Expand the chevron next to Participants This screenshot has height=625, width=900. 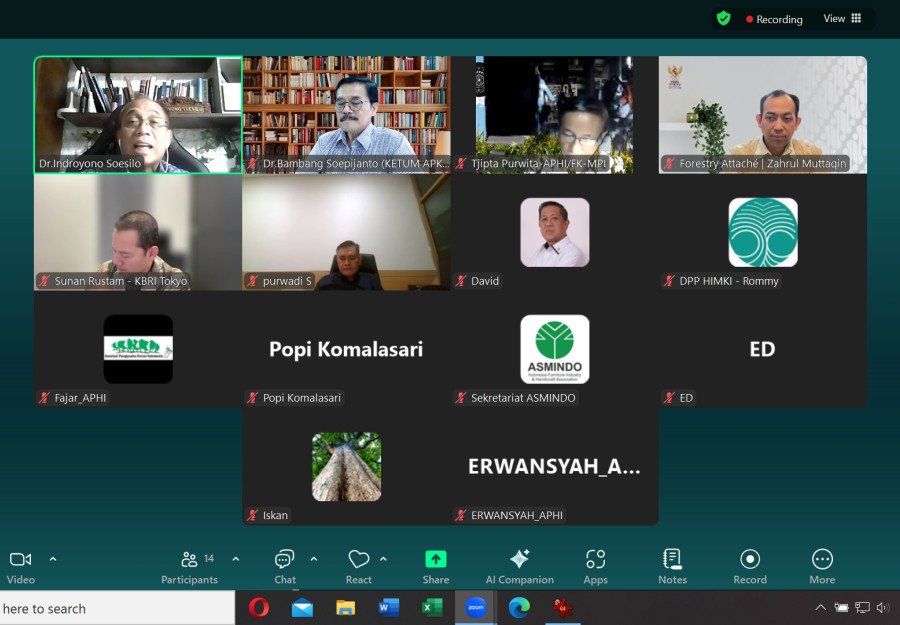tap(236, 559)
